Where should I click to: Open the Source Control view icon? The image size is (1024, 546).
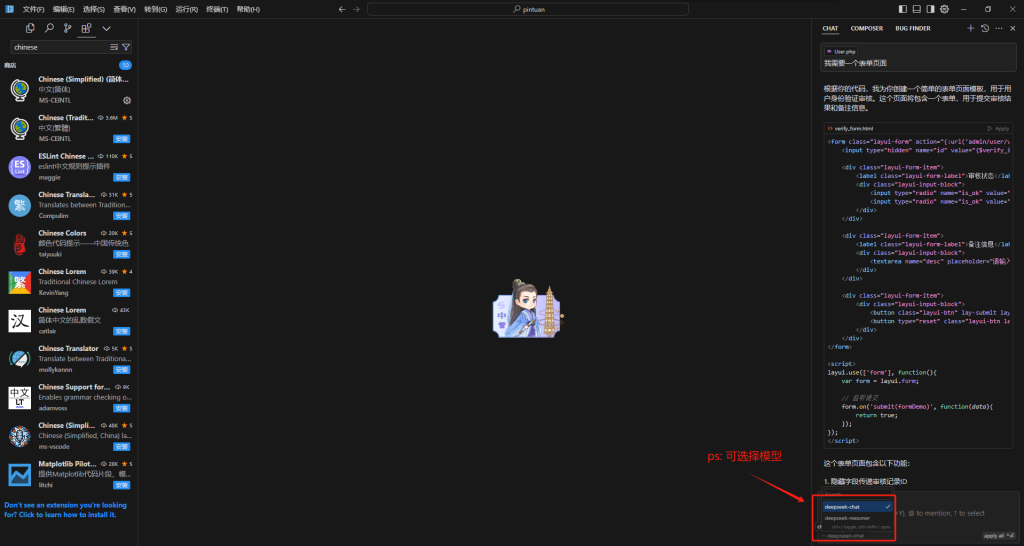(x=67, y=28)
